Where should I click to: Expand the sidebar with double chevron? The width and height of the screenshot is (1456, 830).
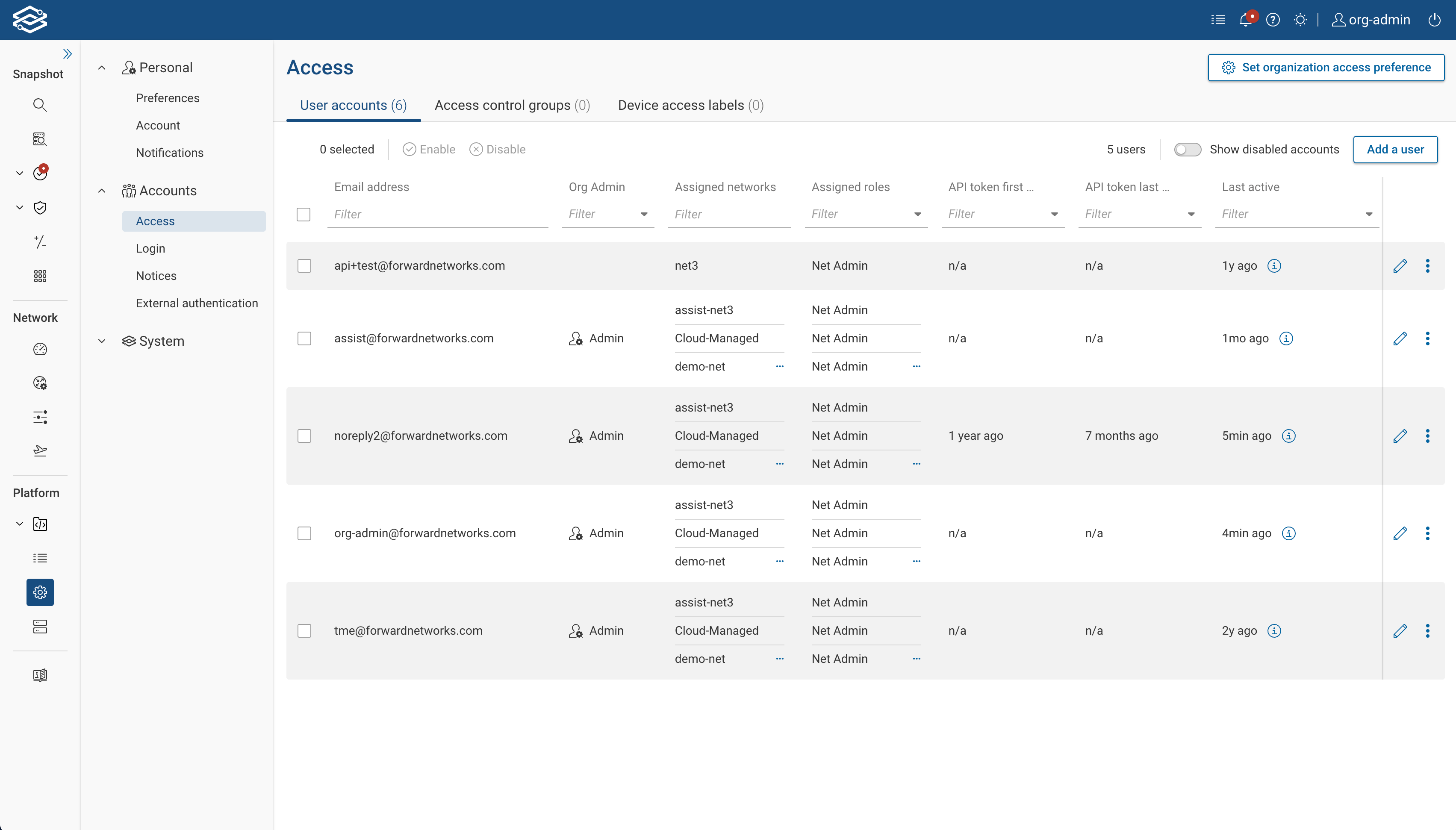click(67, 53)
